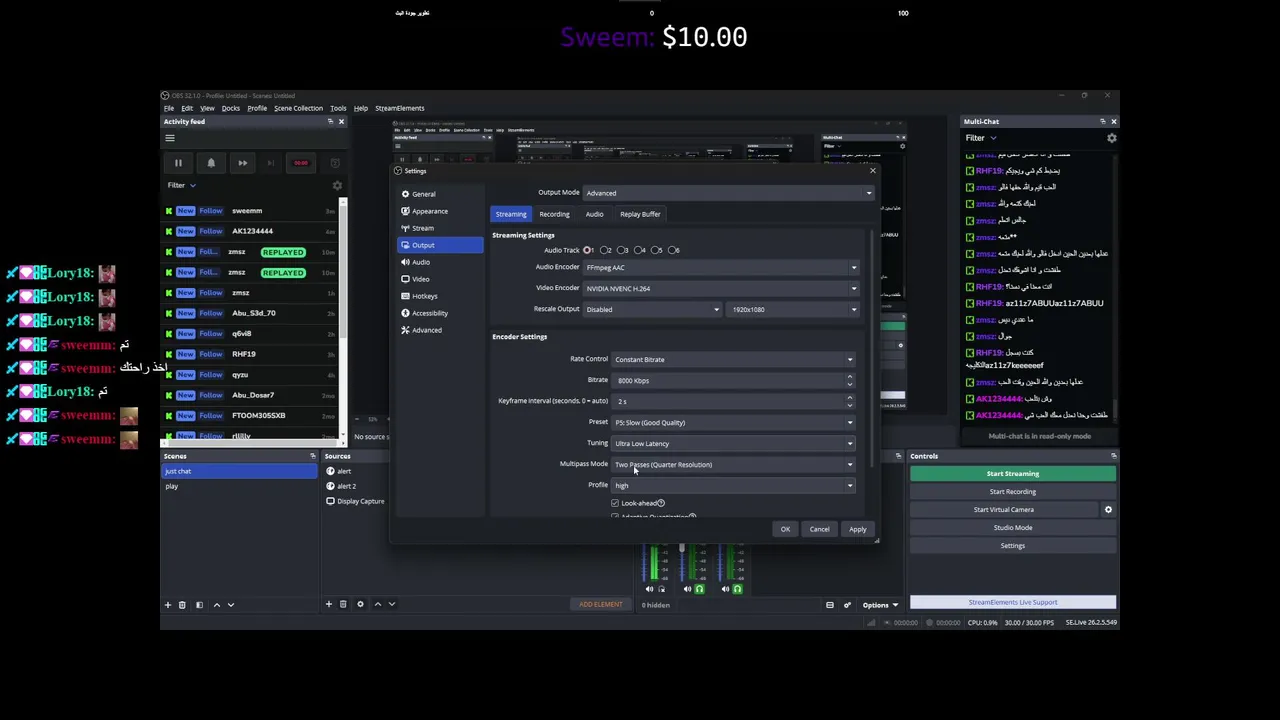Select Audio Track 5 radio button
1280x720 pixels.
pos(655,250)
